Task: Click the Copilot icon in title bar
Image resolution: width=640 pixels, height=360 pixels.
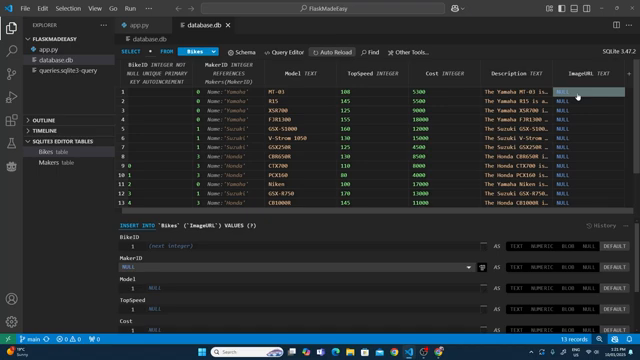Action: coord(455,8)
